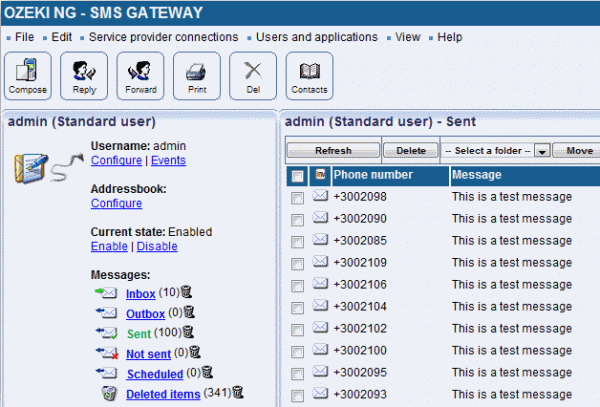Screen dimensions: 600x407
Task: Open the Outbox folder link
Action: tap(145, 314)
